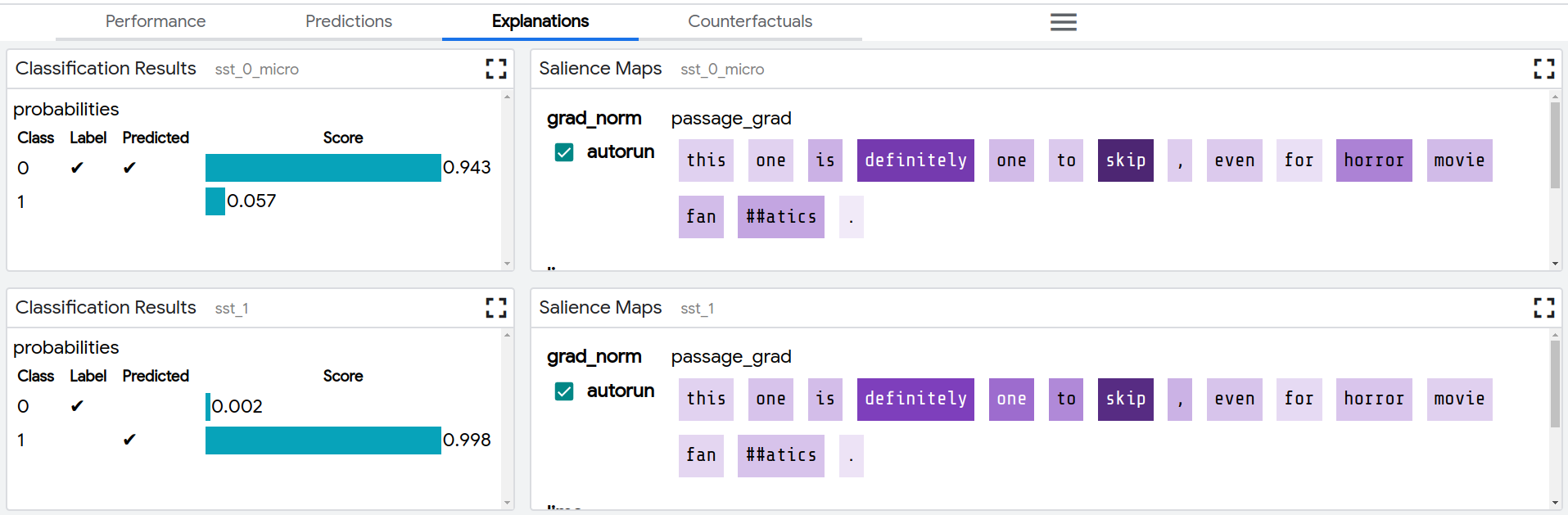This screenshot has height=515, width=1568.
Task: Select the Explanations tab
Action: pyautogui.click(x=540, y=21)
